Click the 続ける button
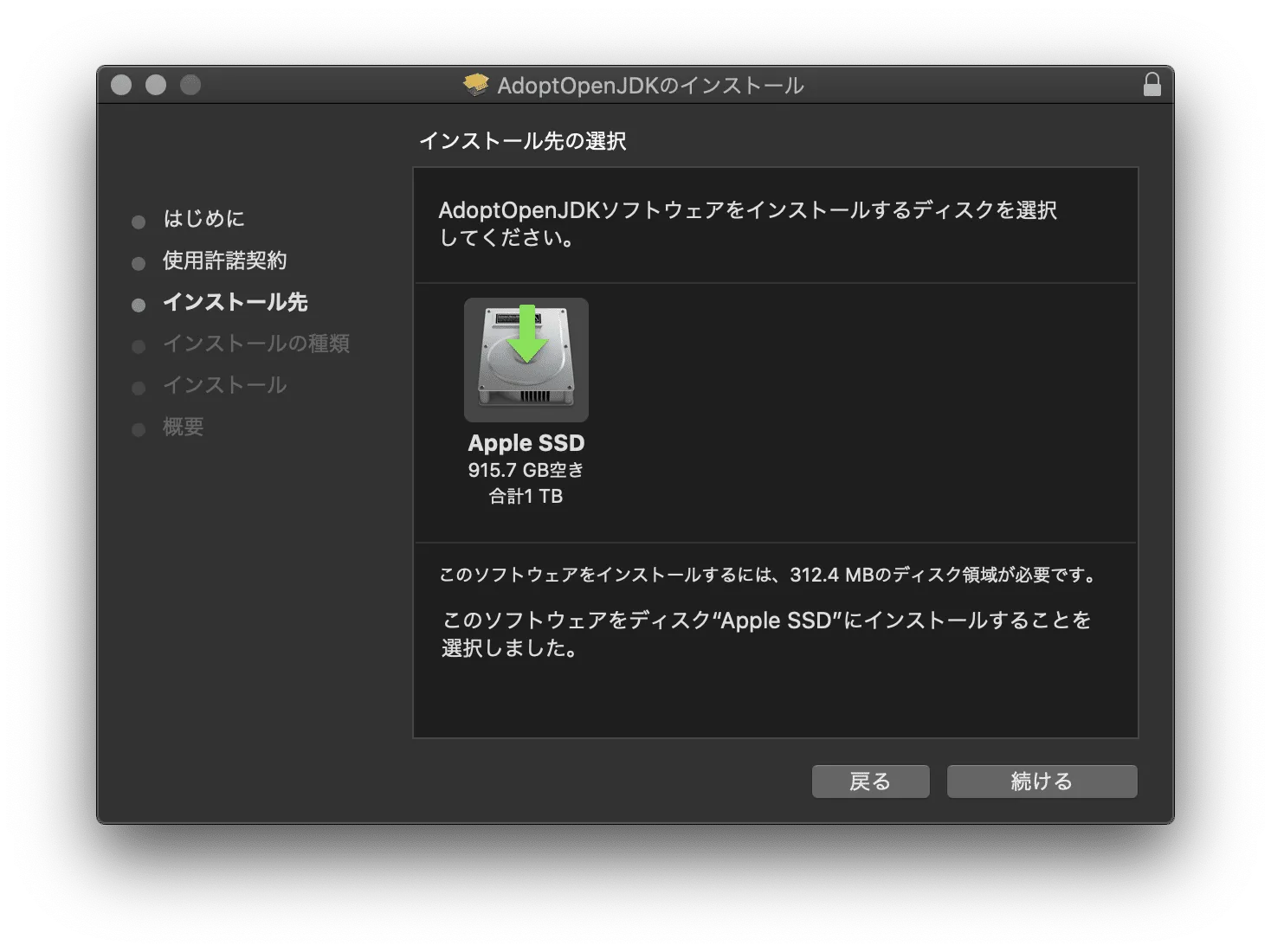This screenshot has height=952, width=1271. pyautogui.click(x=1042, y=782)
